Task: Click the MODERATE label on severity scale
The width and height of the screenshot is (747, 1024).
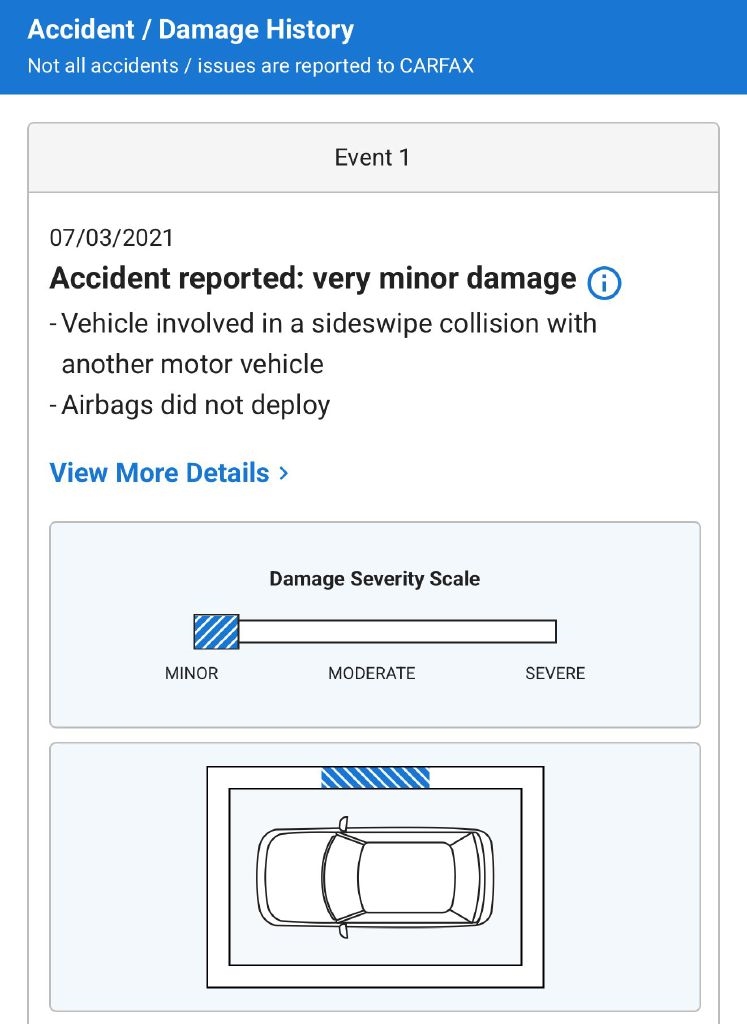Action: (x=371, y=673)
